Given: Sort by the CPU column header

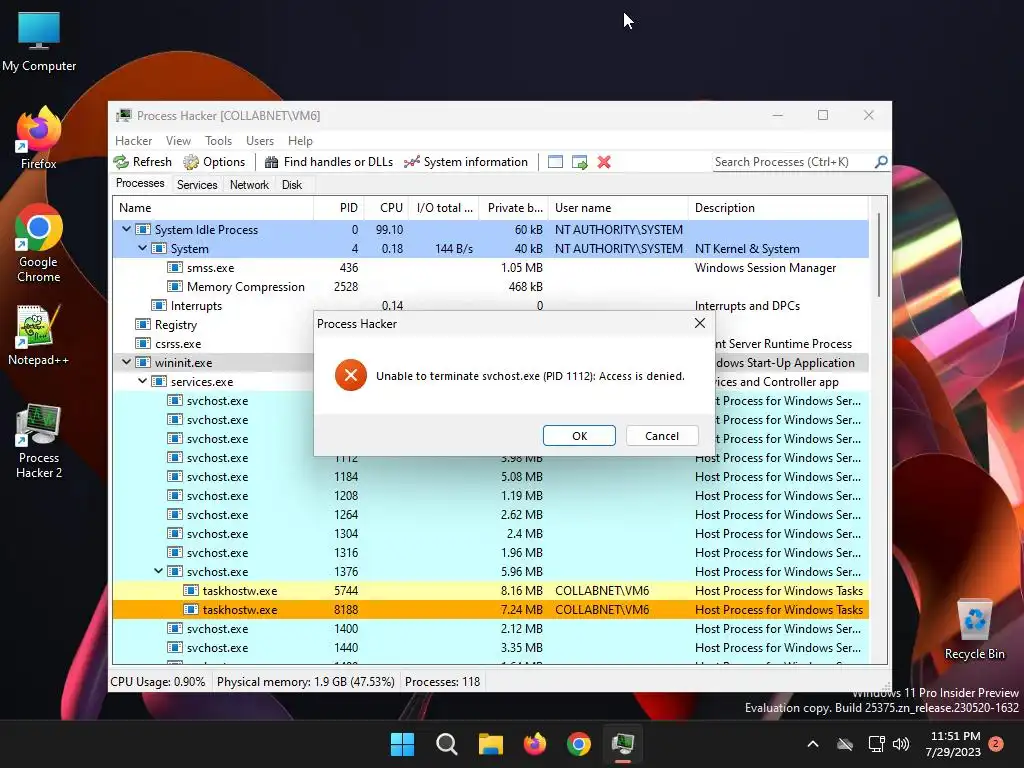Looking at the screenshot, I should pyautogui.click(x=387, y=208).
